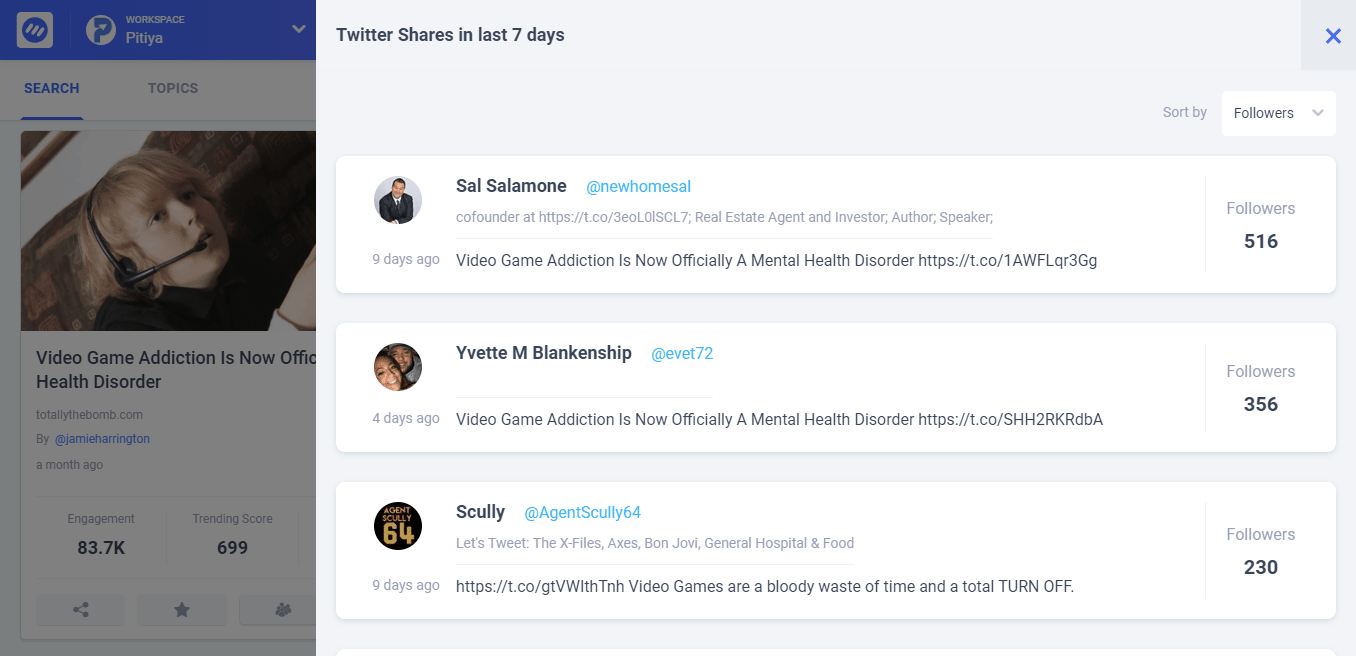Click the Scully name heading
This screenshot has width=1356, height=656.
click(480, 512)
